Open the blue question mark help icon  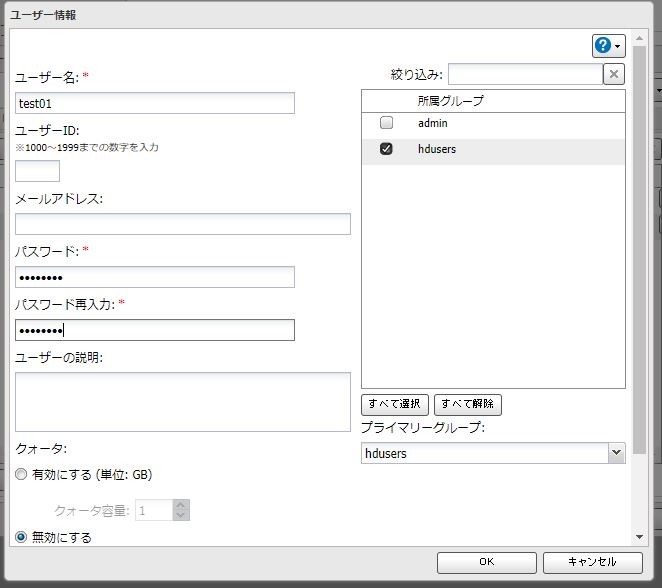[603, 45]
